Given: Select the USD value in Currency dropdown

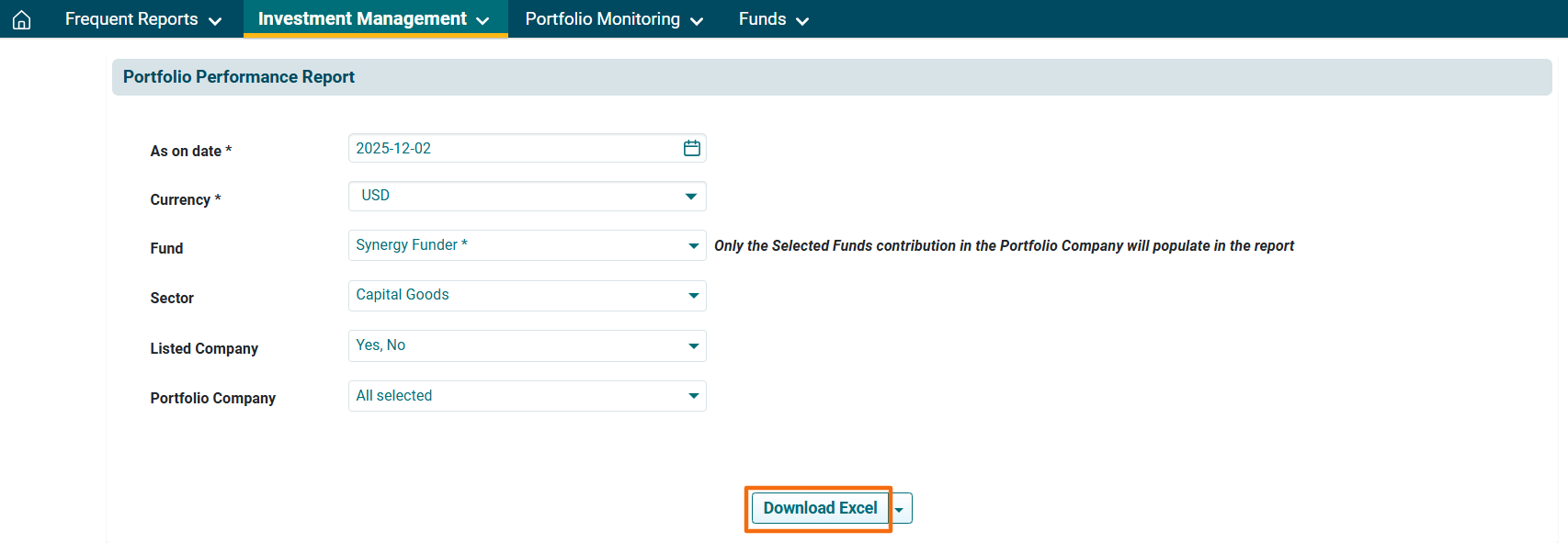Looking at the screenshot, I should pyautogui.click(x=376, y=196).
